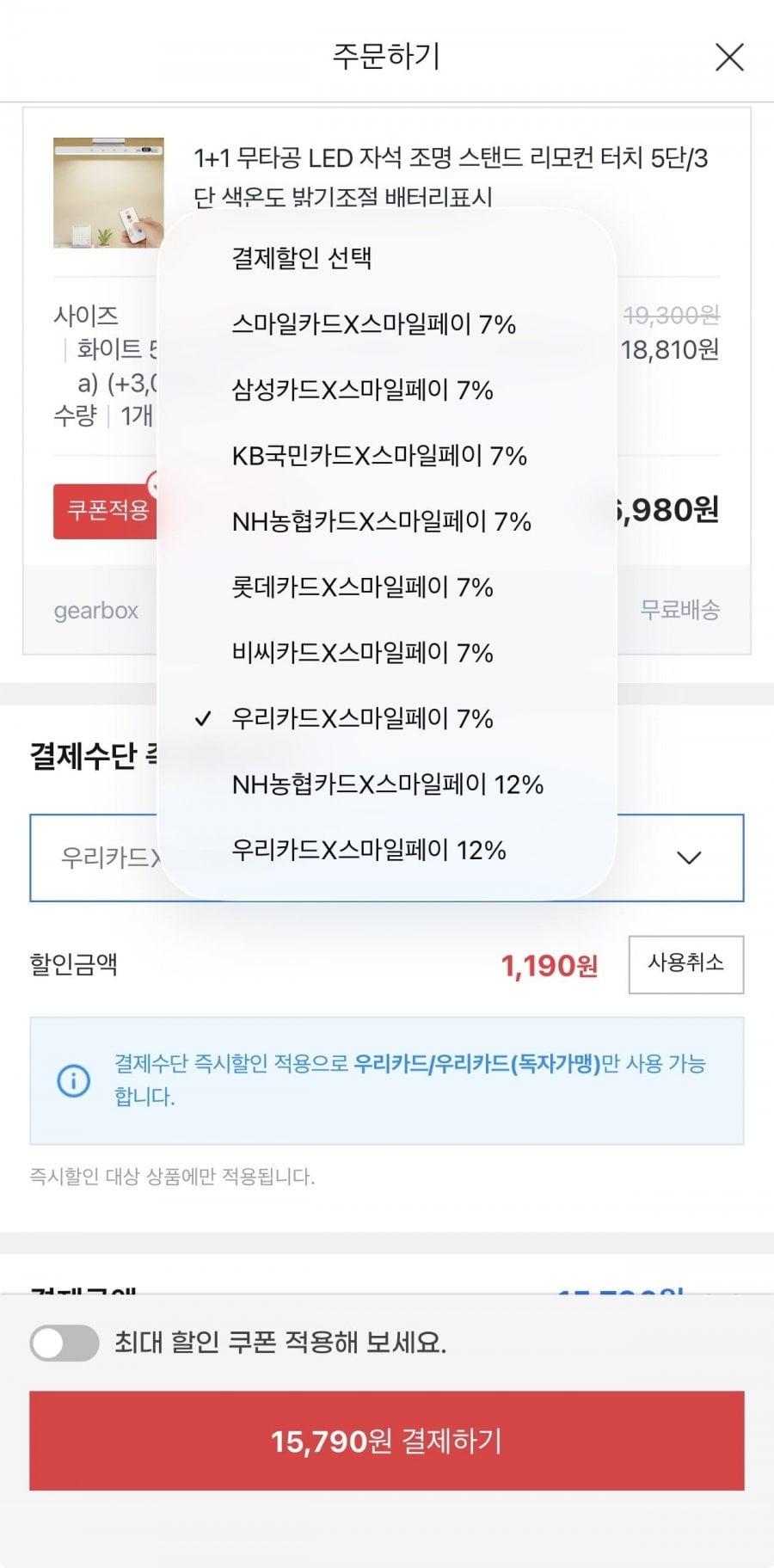Choose 삼성카드X스마일페이 7% option
This screenshot has height=1568, width=774.
click(362, 390)
